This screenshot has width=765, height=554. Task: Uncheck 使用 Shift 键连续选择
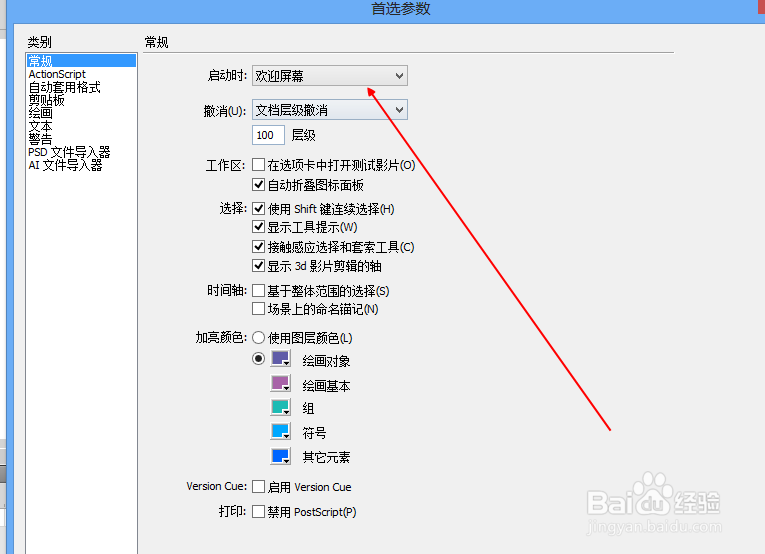pyautogui.click(x=259, y=209)
